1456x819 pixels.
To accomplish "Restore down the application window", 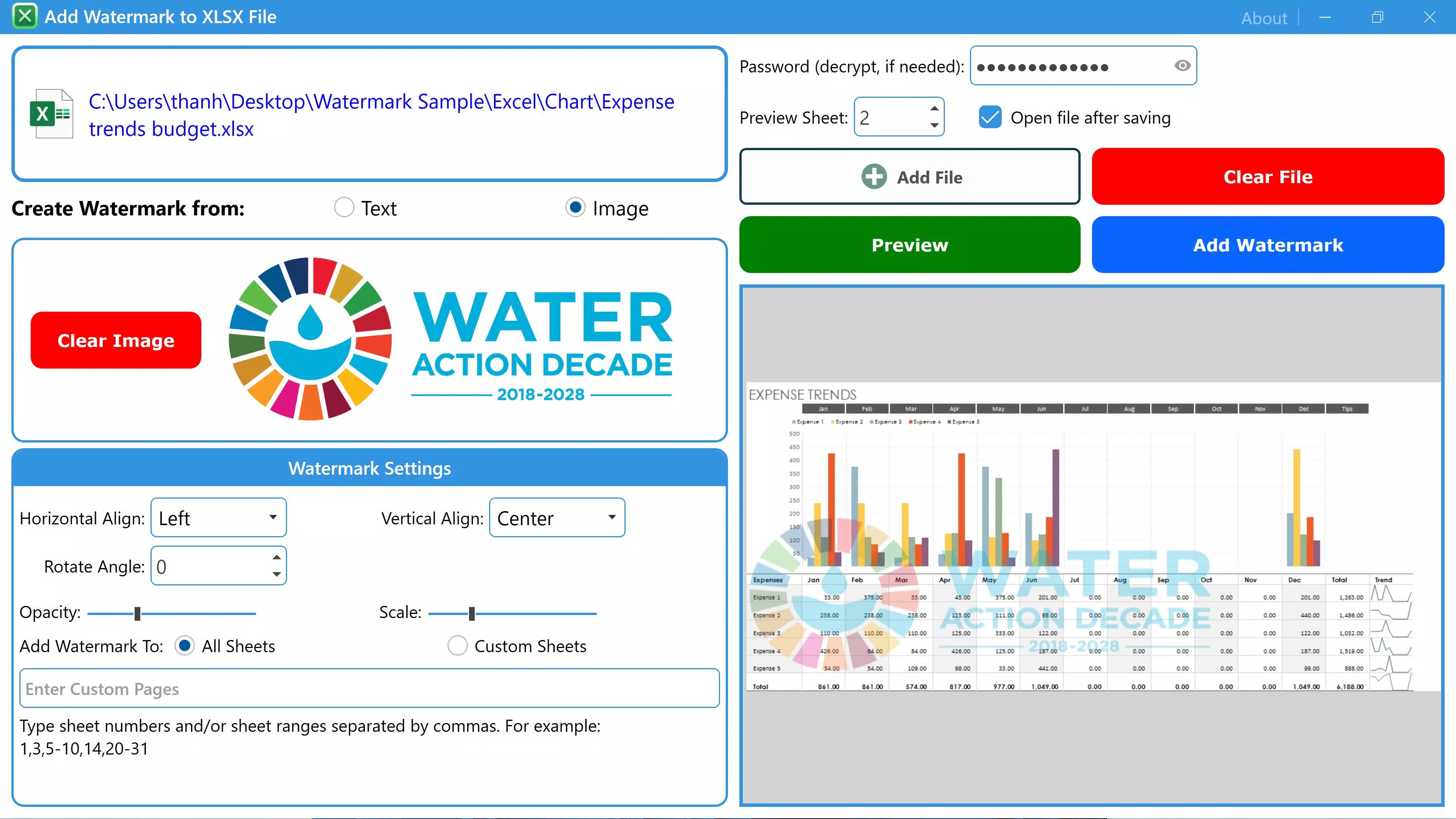I will point(1378,17).
